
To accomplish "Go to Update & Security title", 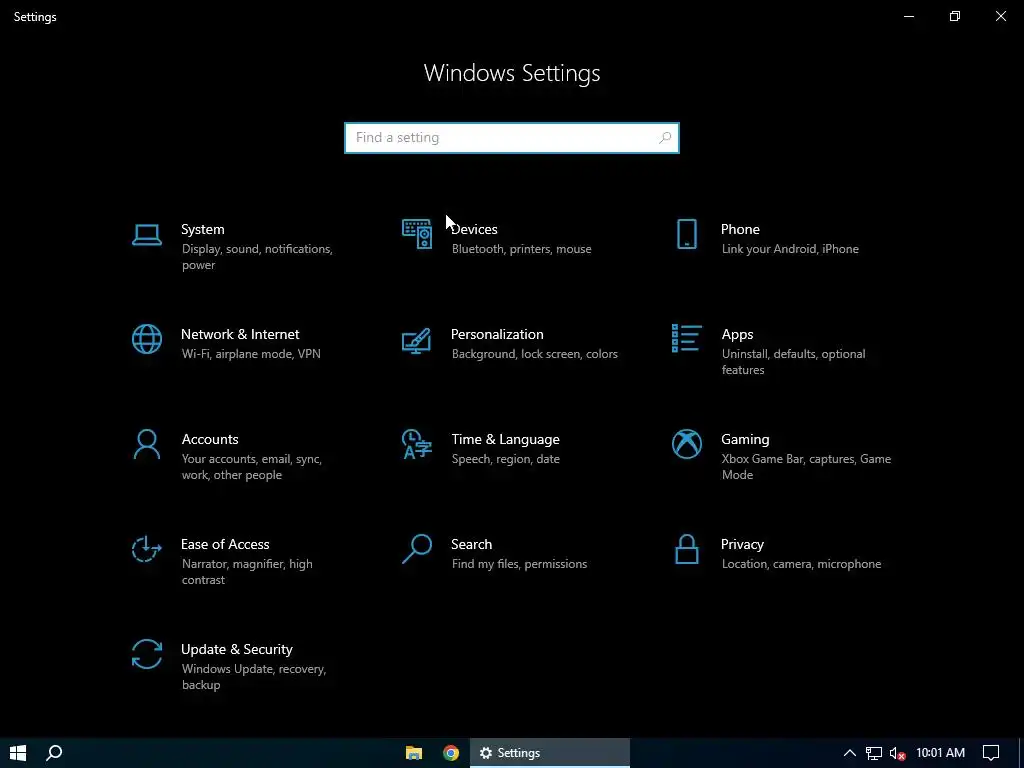I will pyautogui.click(x=236, y=650).
